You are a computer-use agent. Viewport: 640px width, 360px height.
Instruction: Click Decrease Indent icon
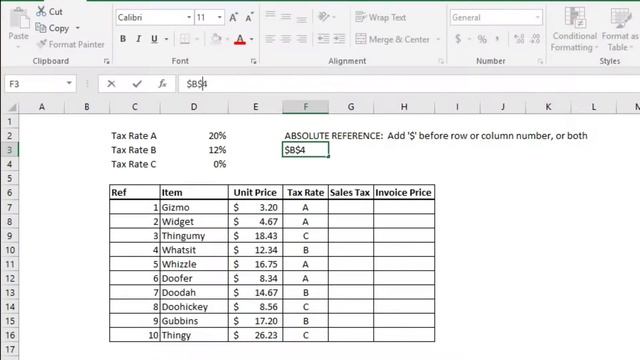(323, 39)
